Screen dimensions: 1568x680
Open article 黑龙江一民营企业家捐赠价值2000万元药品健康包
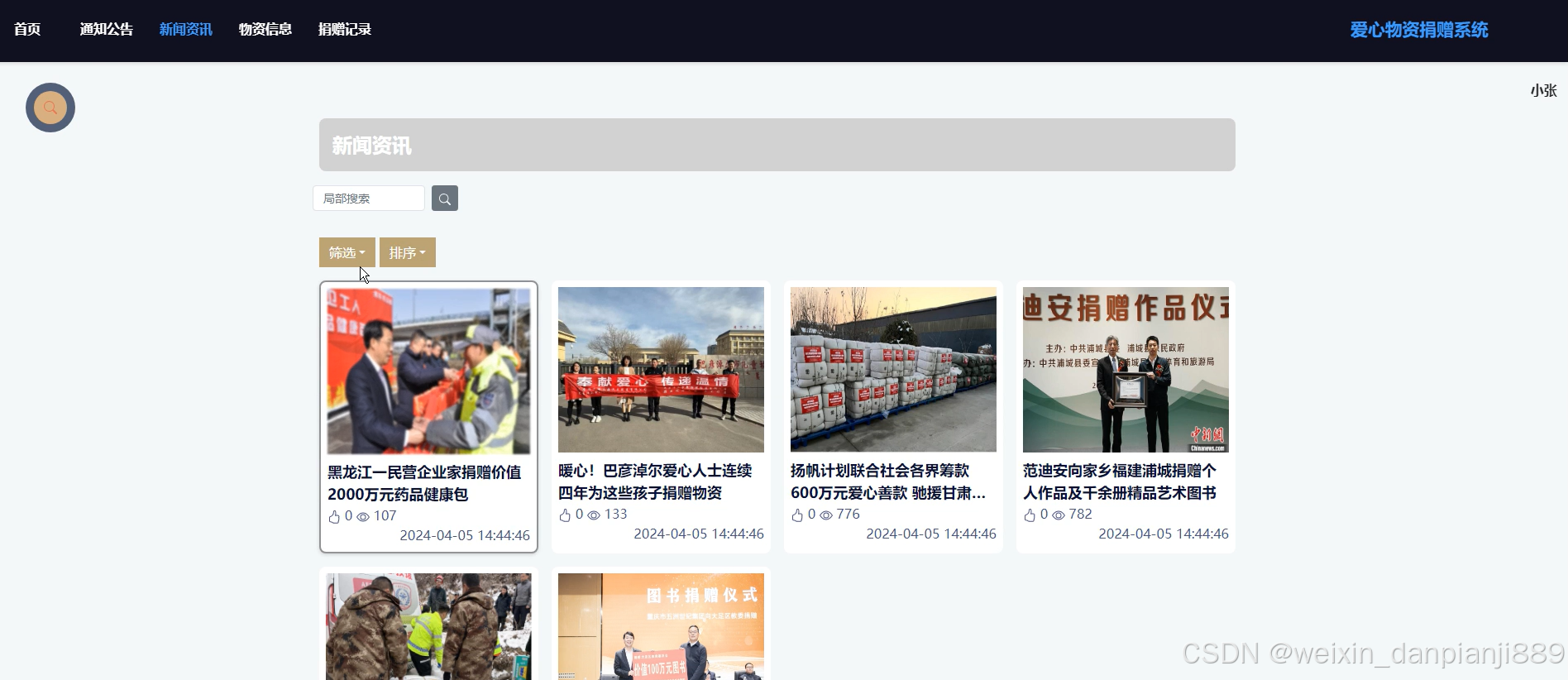pyautogui.click(x=424, y=483)
